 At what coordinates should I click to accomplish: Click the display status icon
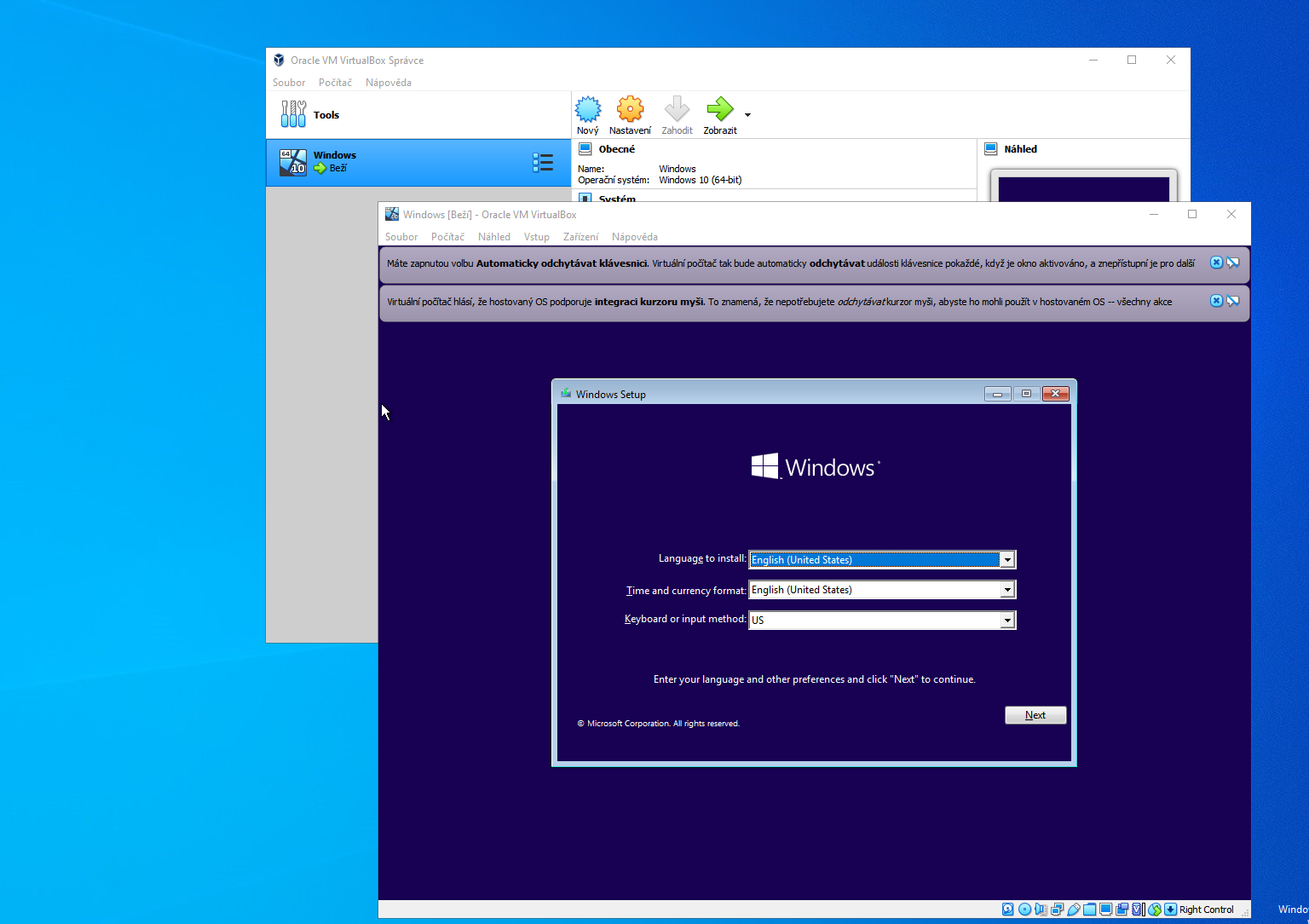pos(1105,910)
